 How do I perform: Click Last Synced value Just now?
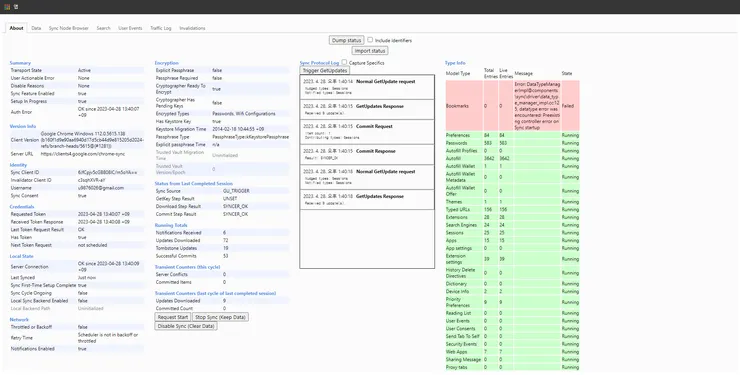(x=87, y=277)
